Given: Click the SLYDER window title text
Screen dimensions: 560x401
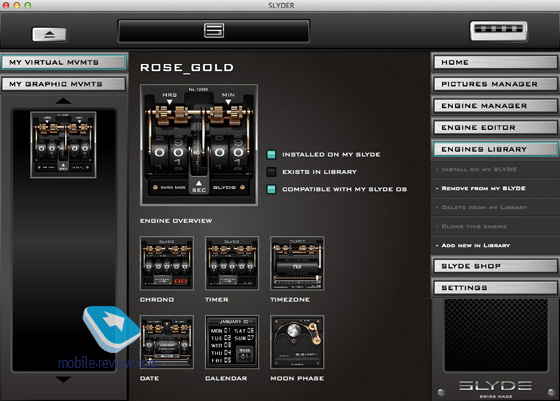Looking at the screenshot, I should click(x=281, y=5).
